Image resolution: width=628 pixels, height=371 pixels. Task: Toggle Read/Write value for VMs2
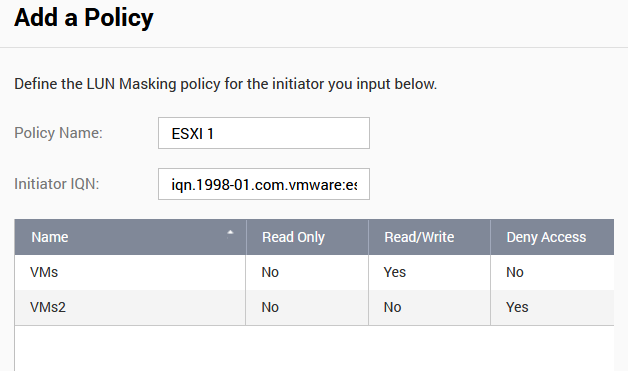coord(429,307)
